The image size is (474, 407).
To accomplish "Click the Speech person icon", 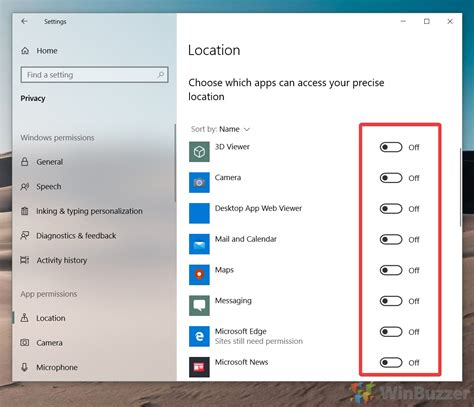I will (x=25, y=187).
